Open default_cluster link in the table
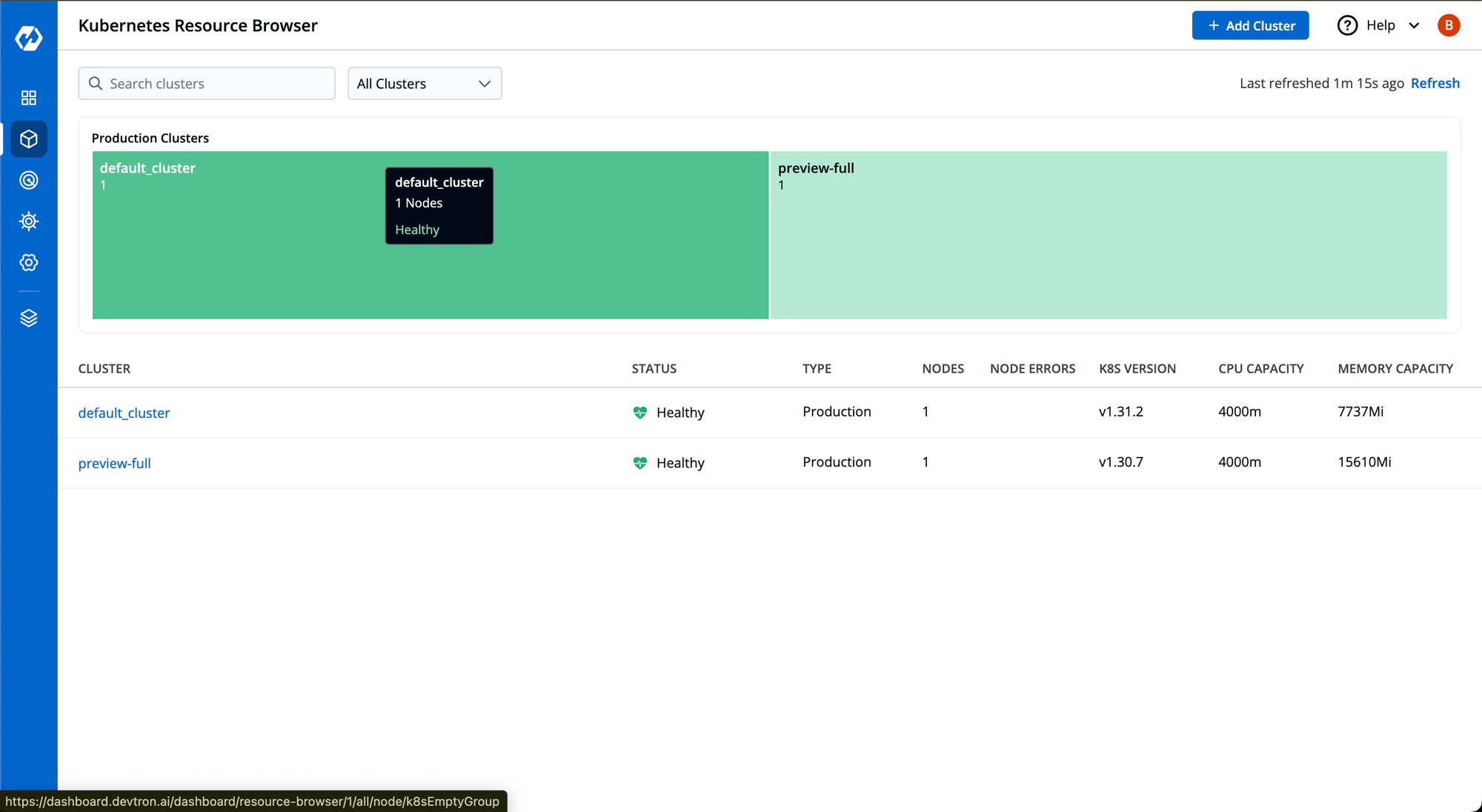The width and height of the screenshot is (1482, 812). [124, 413]
